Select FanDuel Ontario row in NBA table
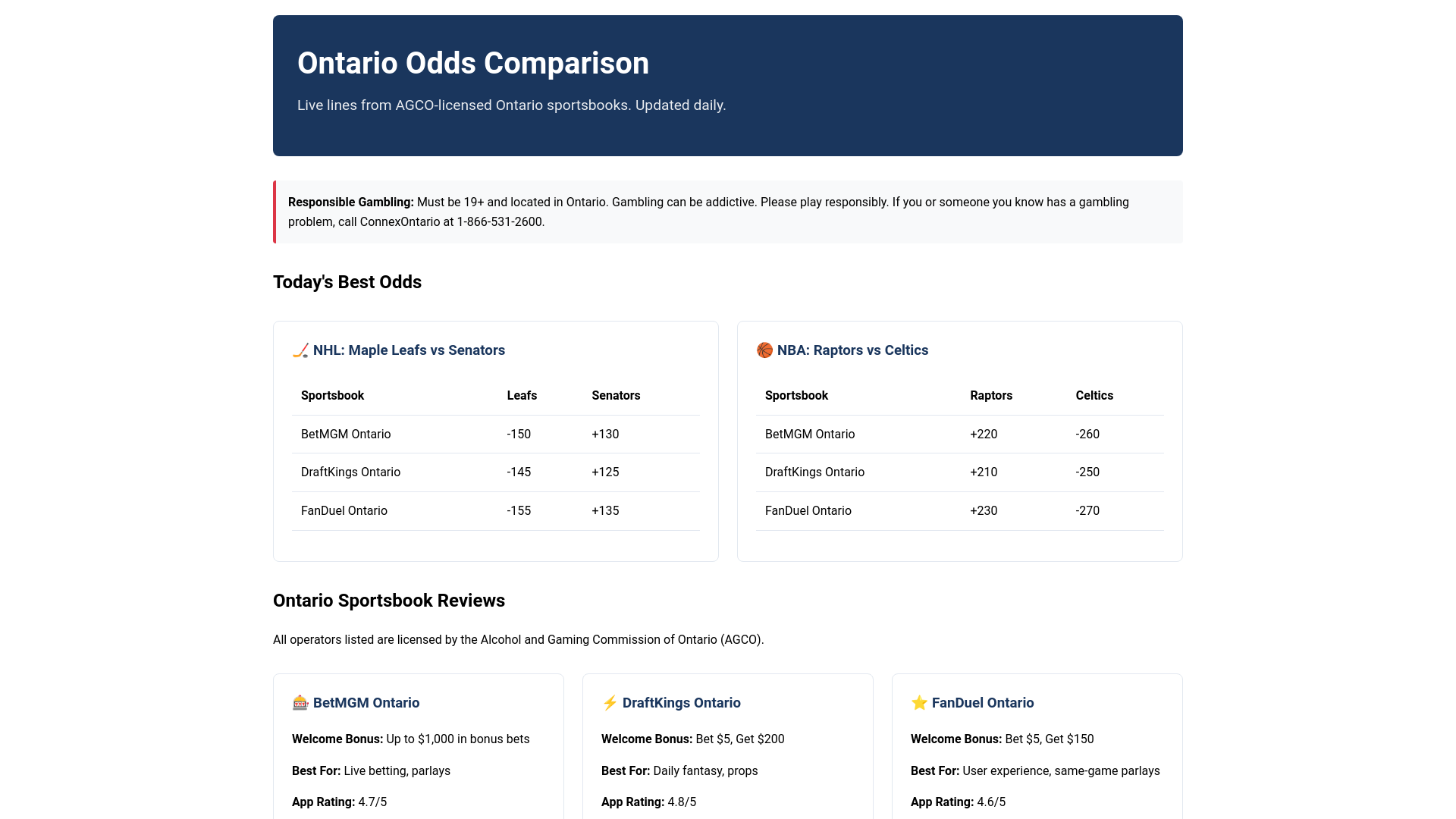The width and height of the screenshot is (1456, 819). pyautogui.click(x=960, y=511)
